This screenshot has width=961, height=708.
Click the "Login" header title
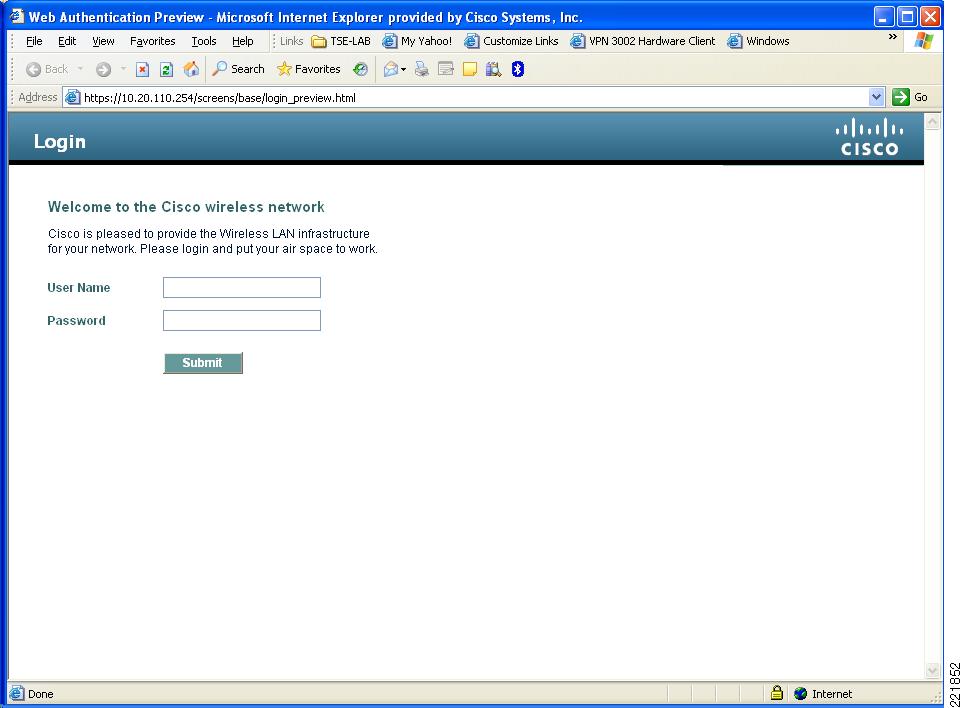59,142
